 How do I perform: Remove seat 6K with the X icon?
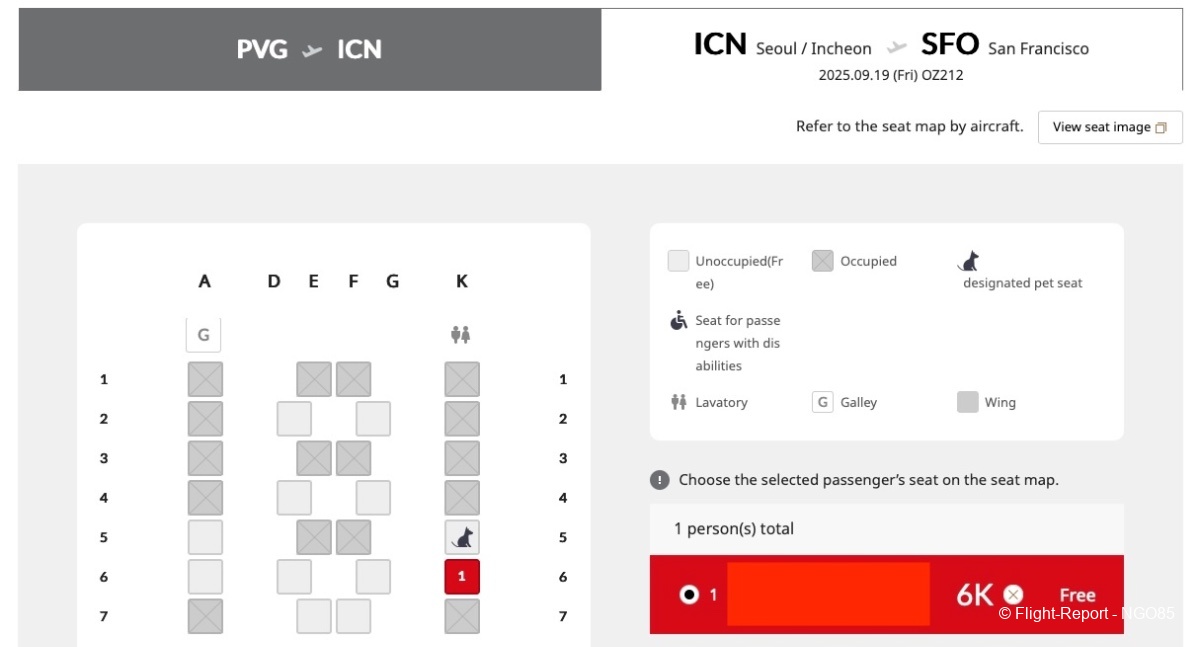1014,595
